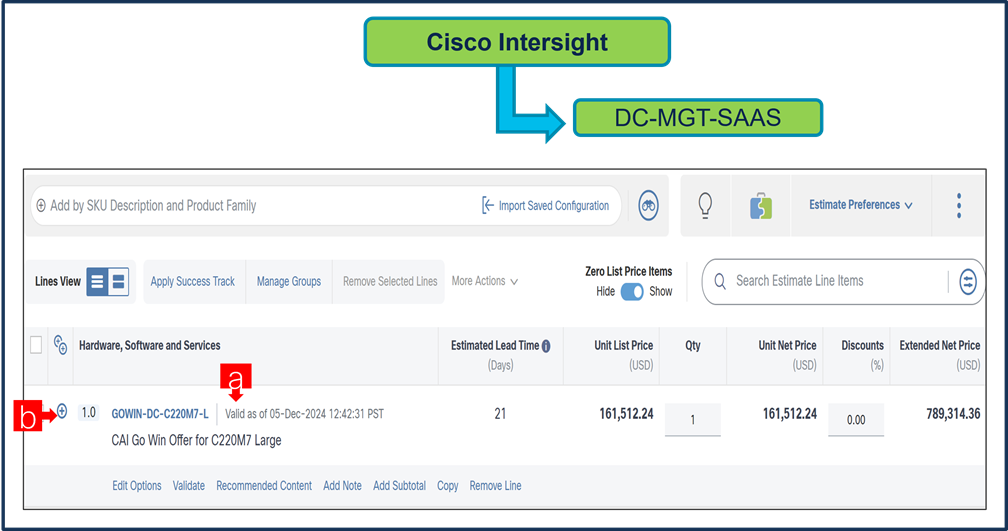Click Hardware, Software and Services header

click(150, 345)
